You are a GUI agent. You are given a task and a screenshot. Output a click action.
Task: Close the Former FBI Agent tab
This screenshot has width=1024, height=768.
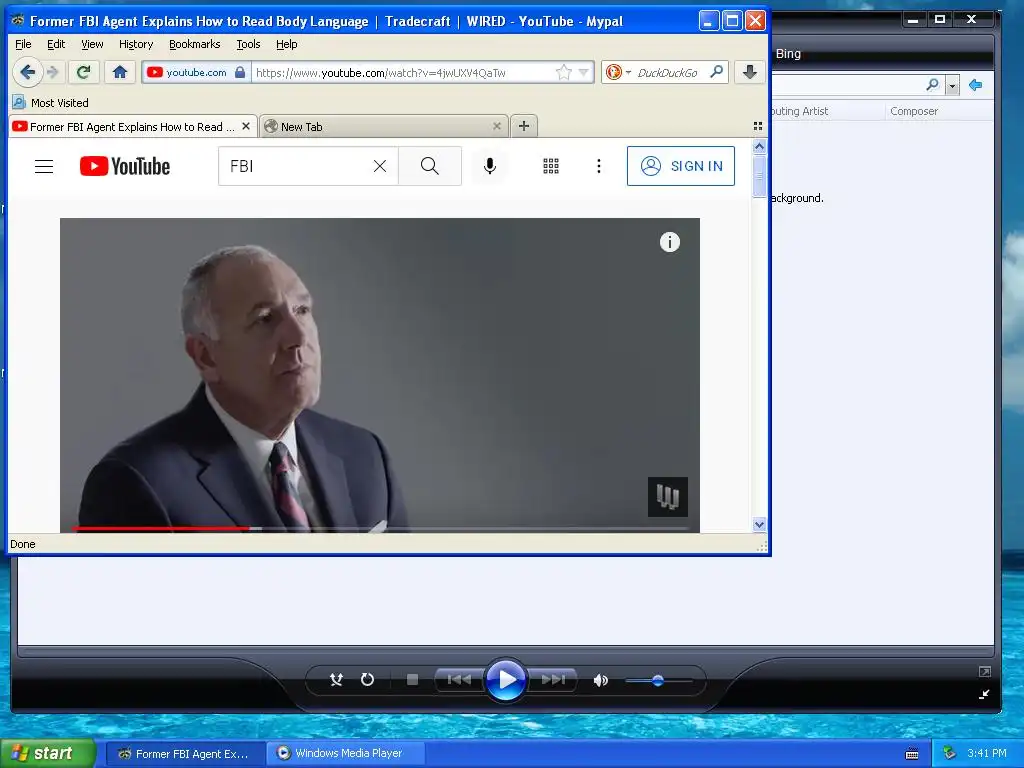246,126
